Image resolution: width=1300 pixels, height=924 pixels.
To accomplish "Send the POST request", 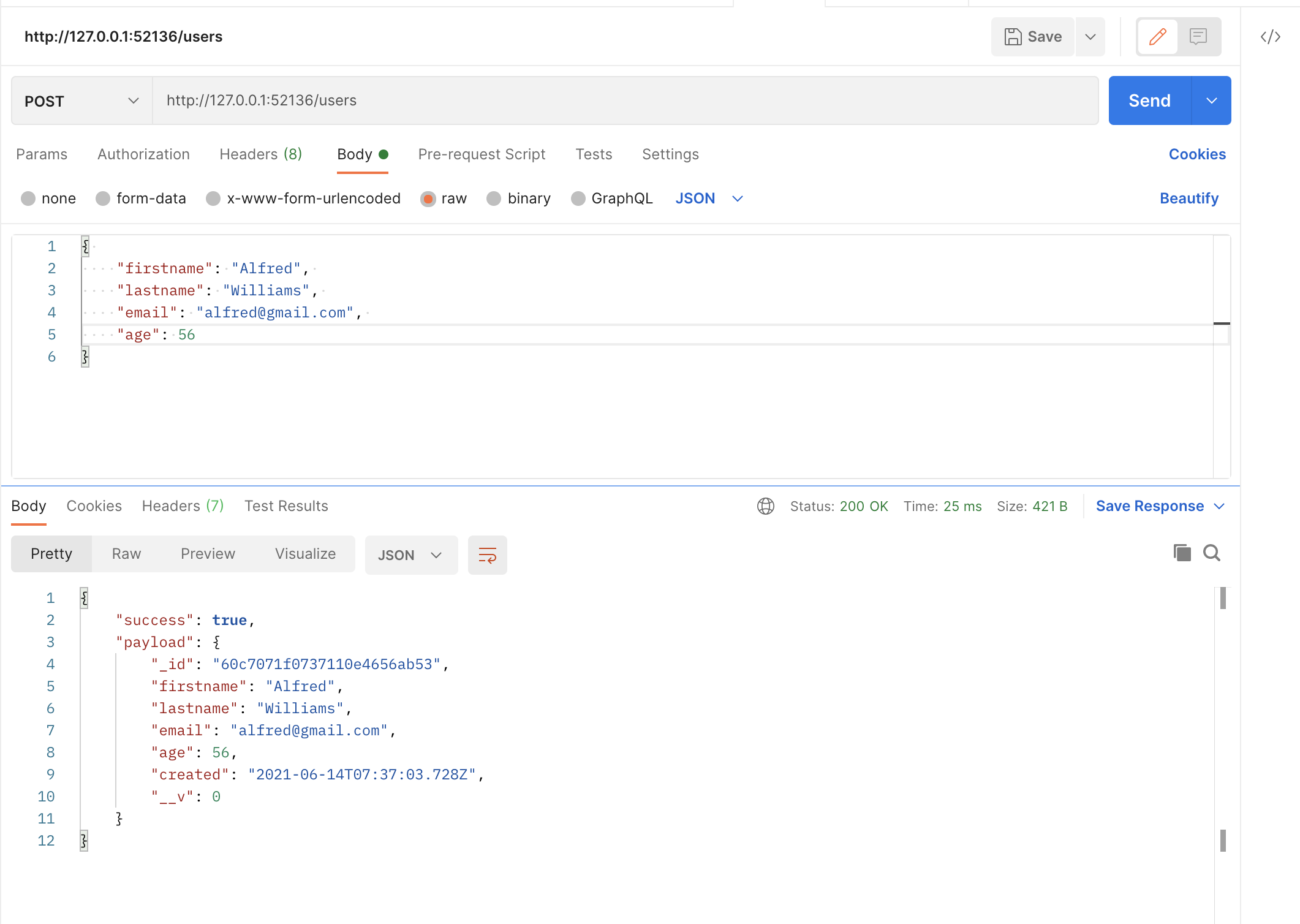I will pos(1149,100).
